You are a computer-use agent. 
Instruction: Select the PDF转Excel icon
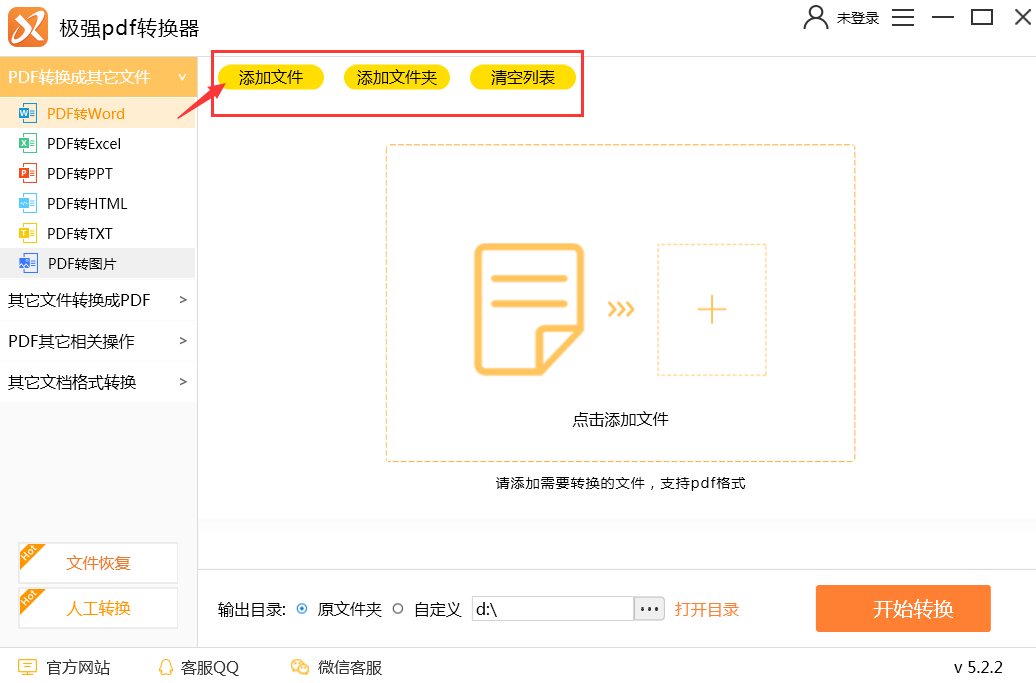(x=27, y=143)
